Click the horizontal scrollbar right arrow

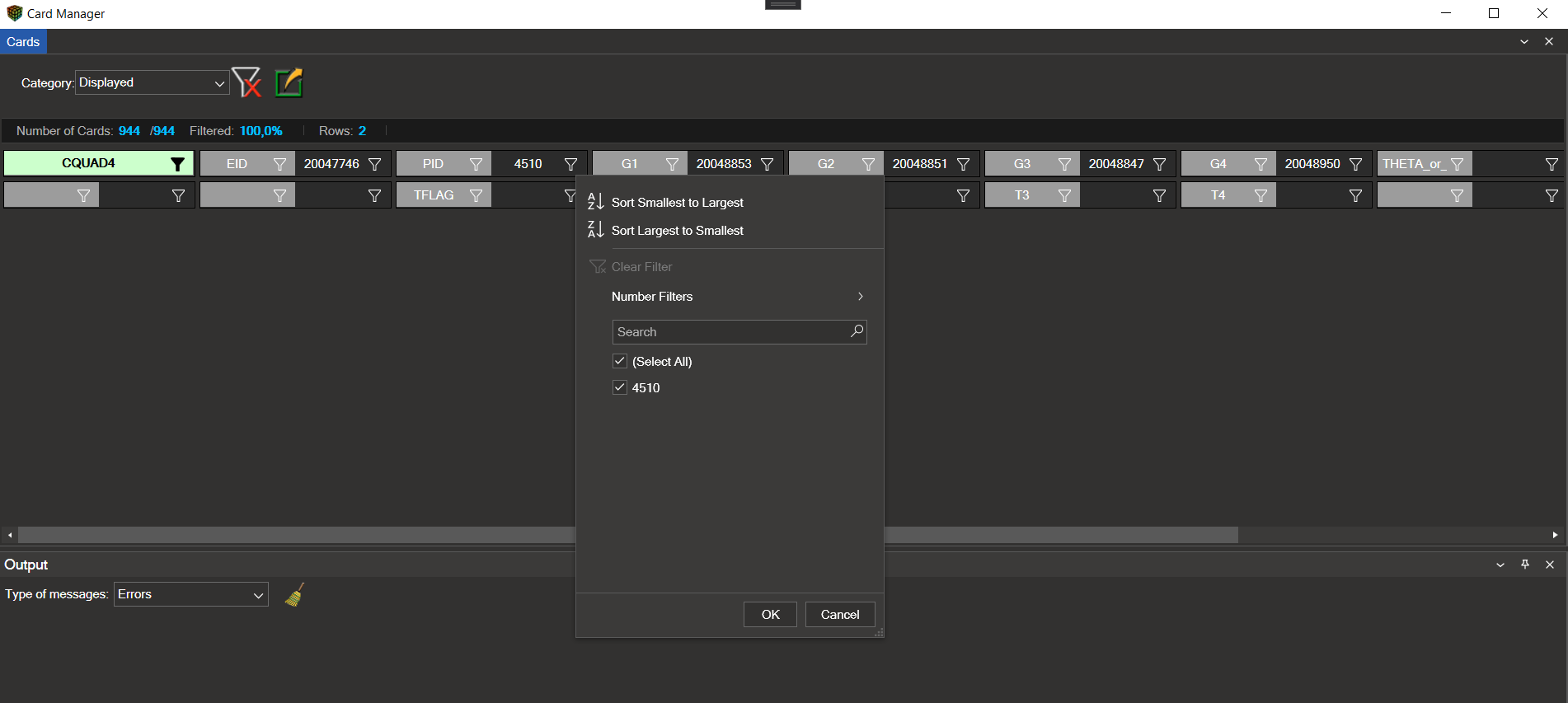pos(1555,535)
